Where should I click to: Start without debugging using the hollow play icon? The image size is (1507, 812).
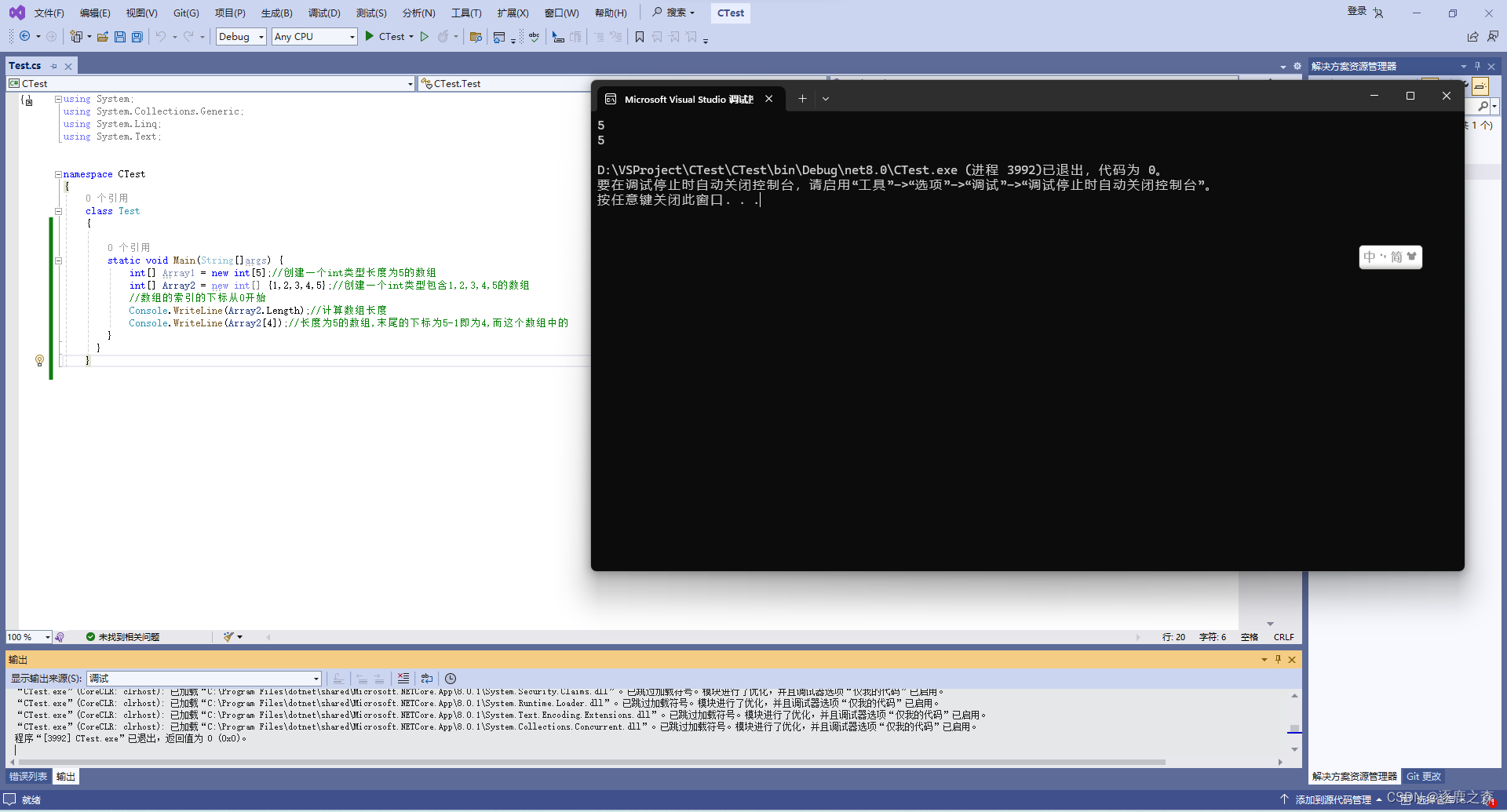(x=425, y=36)
